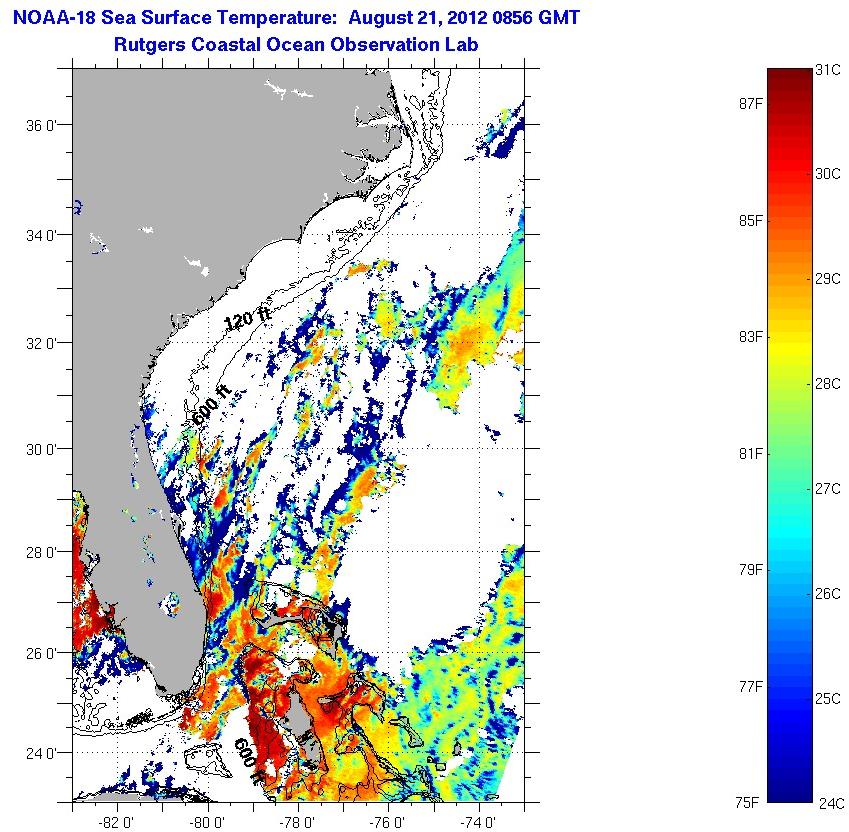Click the 30 0' latitude label
Viewport: 849px width, 832px height.
41,450
